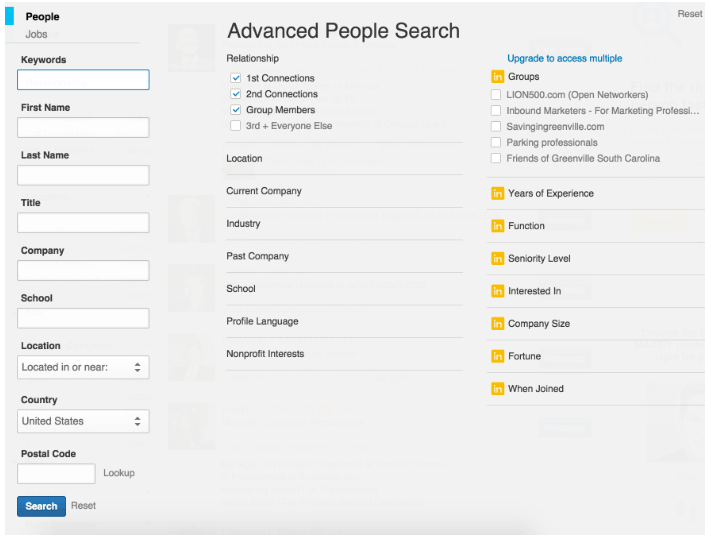The width and height of the screenshot is (711, 538).
Task: Open the Located in or near dropdown
Action: point(83,367)
